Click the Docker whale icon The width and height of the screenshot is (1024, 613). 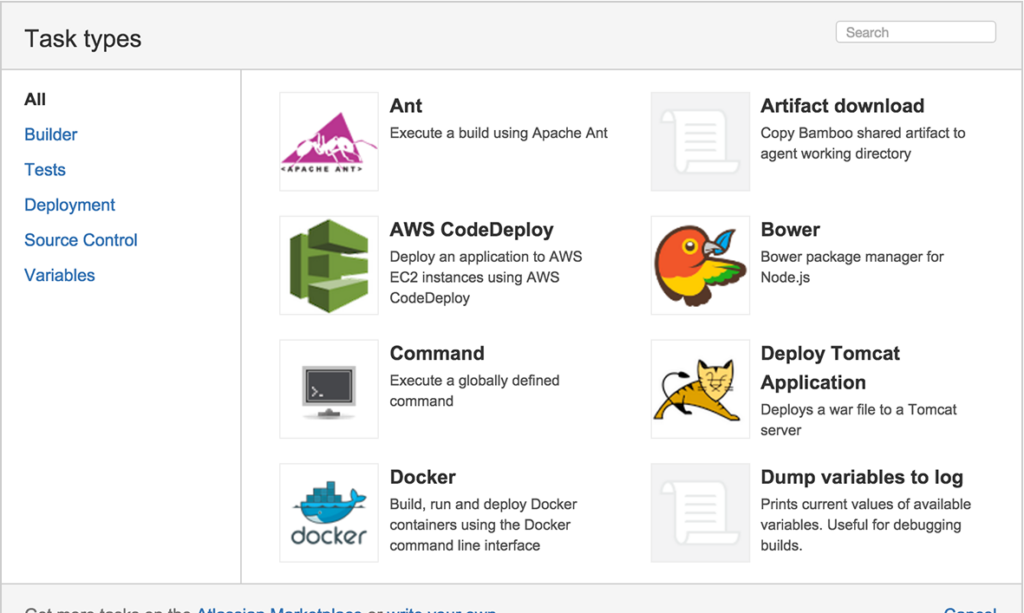pyautogui.click(x=328, y=512)
